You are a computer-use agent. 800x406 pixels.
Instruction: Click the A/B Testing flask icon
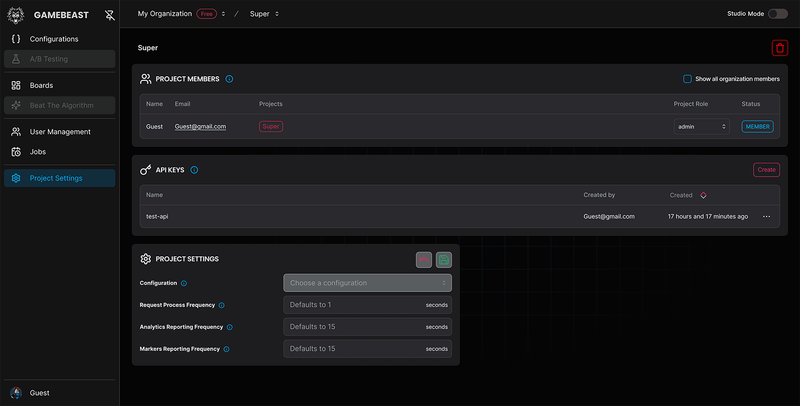[16, 59]
